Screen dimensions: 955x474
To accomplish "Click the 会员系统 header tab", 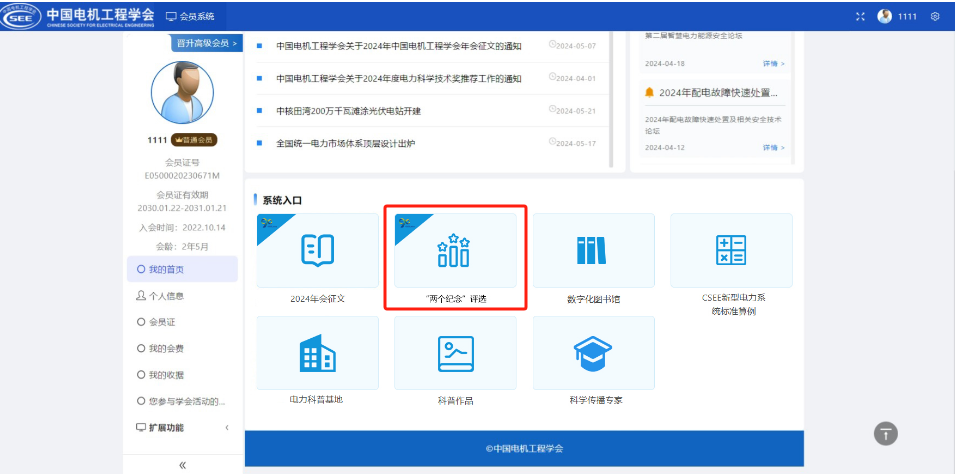I will tap(190, 16).
